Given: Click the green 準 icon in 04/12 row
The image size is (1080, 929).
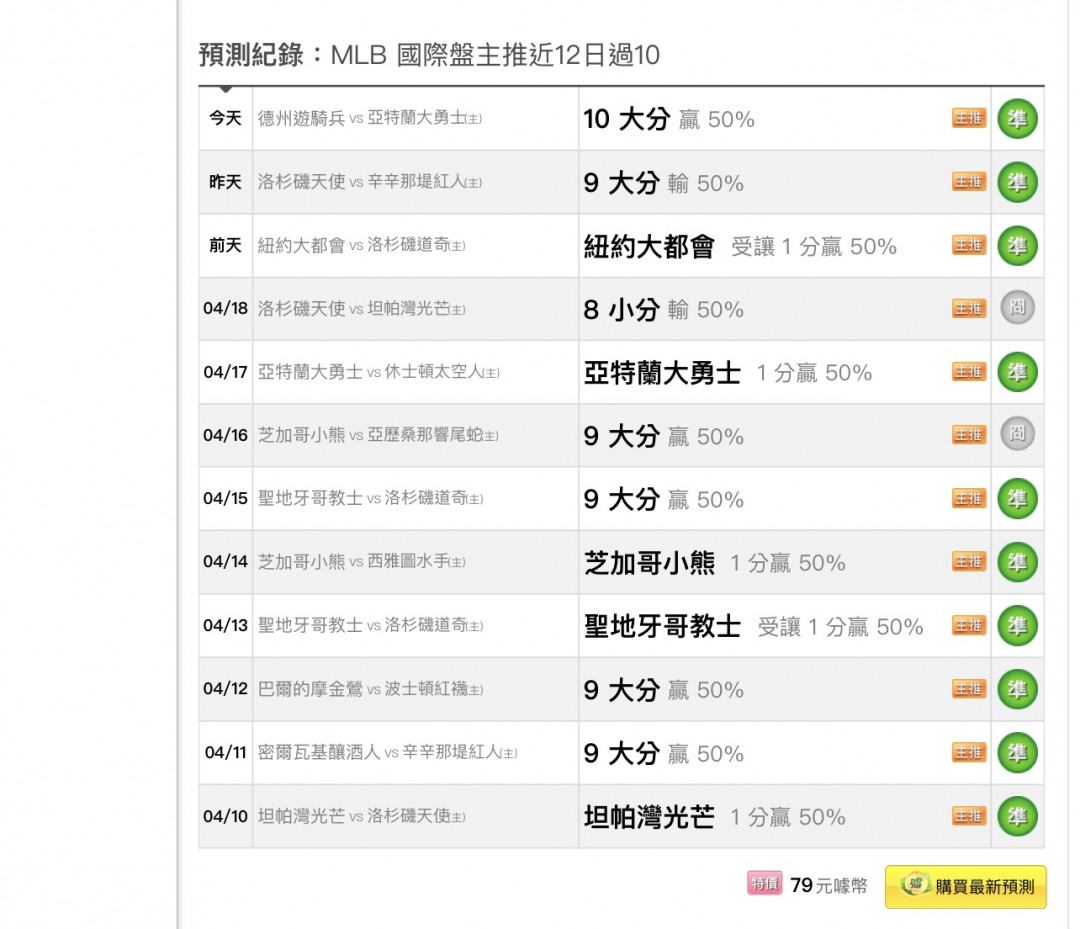Looking at the screenshot, I should (x=1017, y=689).
